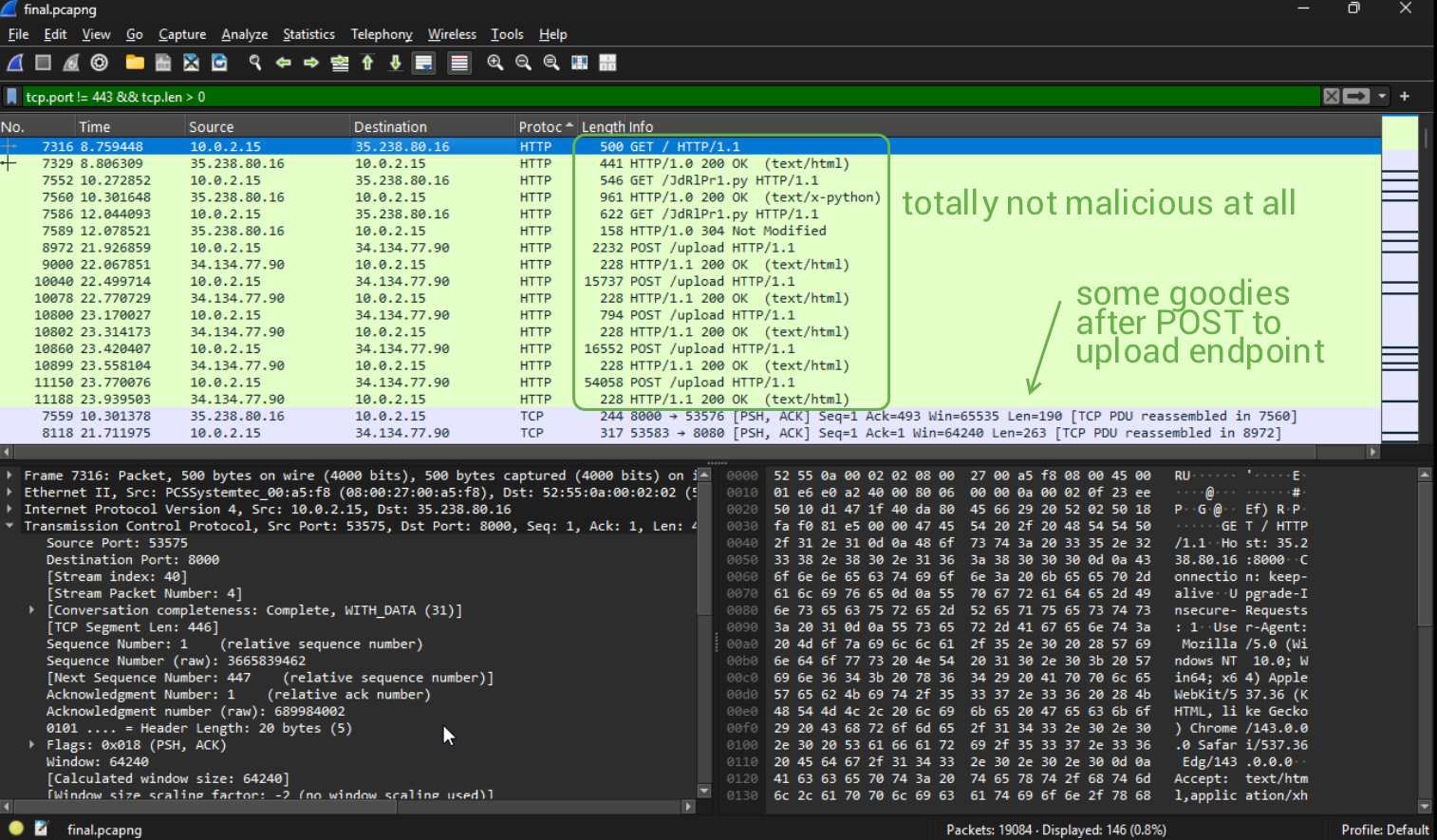
Task: Jump to first packet icon
Action: (367, 63)
